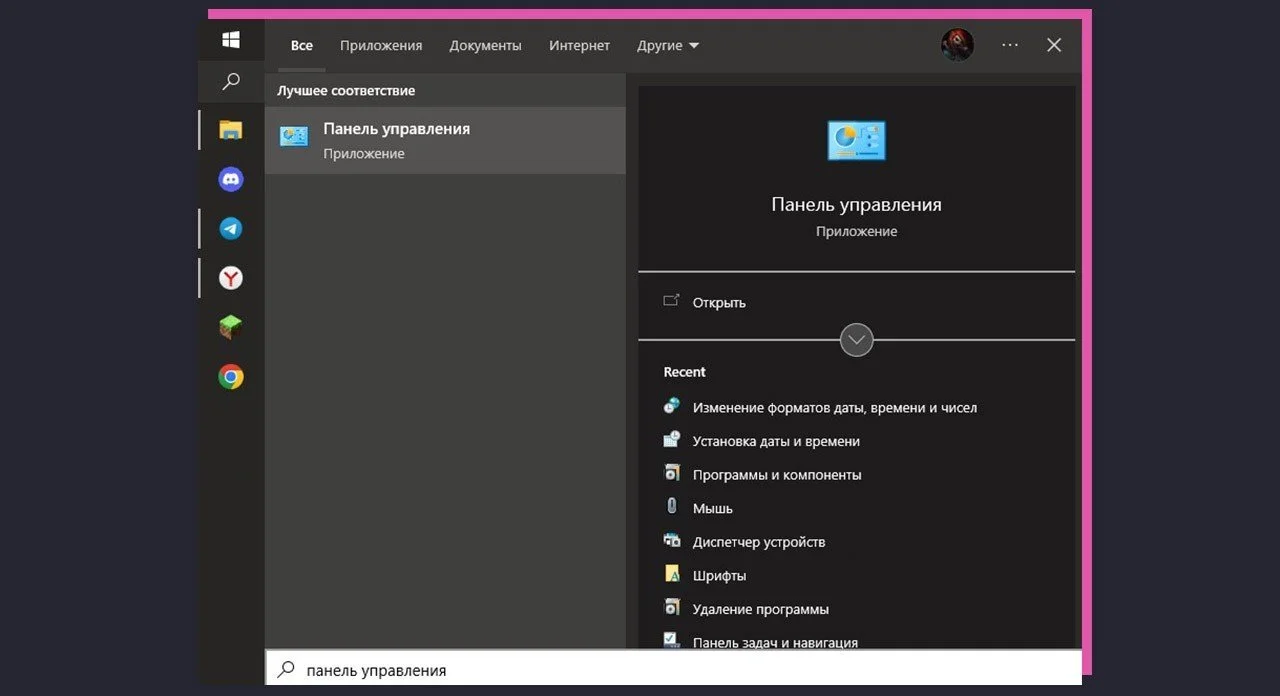Click the large Control Panel preview icon

pyautogui.click(x=856, y=140)
